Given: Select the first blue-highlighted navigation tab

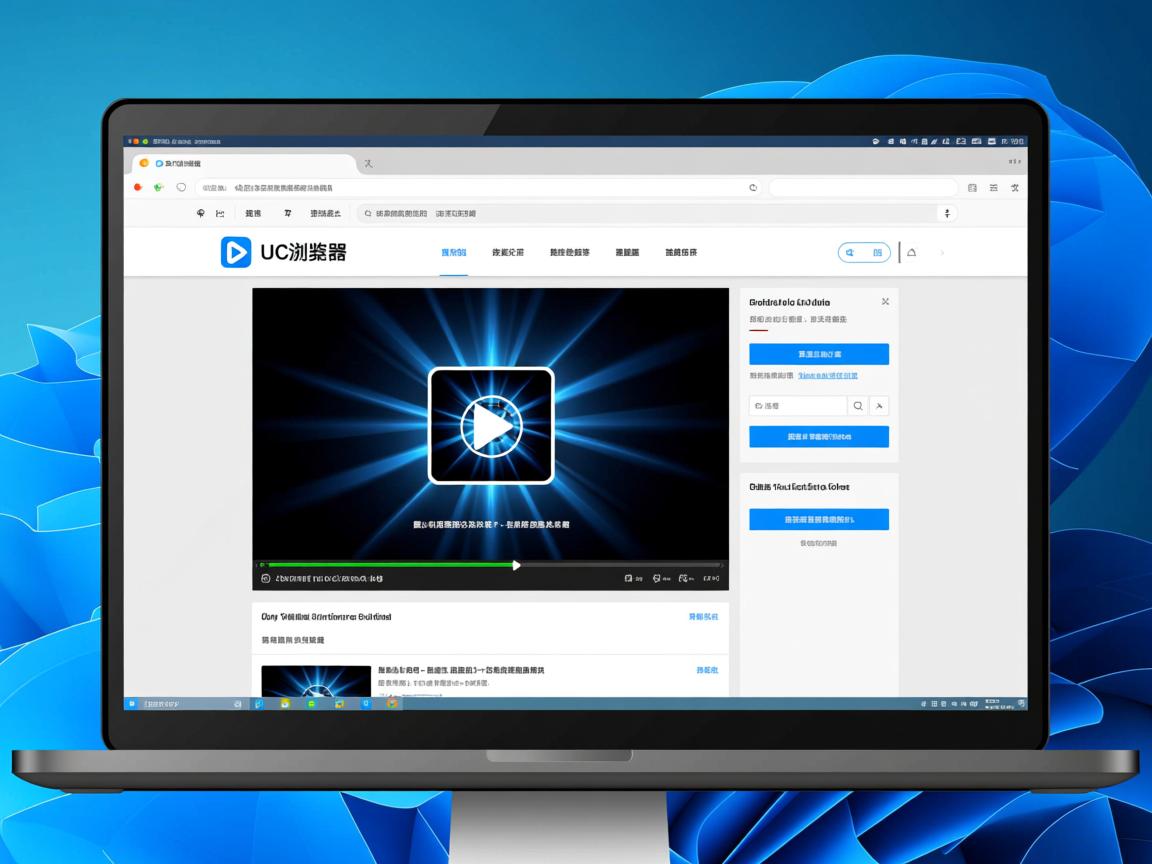Looking at the screenshot, I should (x=453, y=253).
